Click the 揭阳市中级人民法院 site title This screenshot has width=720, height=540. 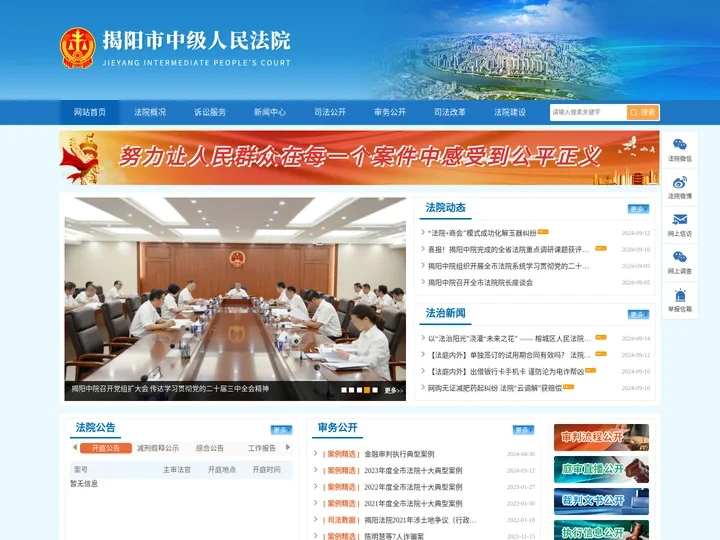click(x=197, y=40)
